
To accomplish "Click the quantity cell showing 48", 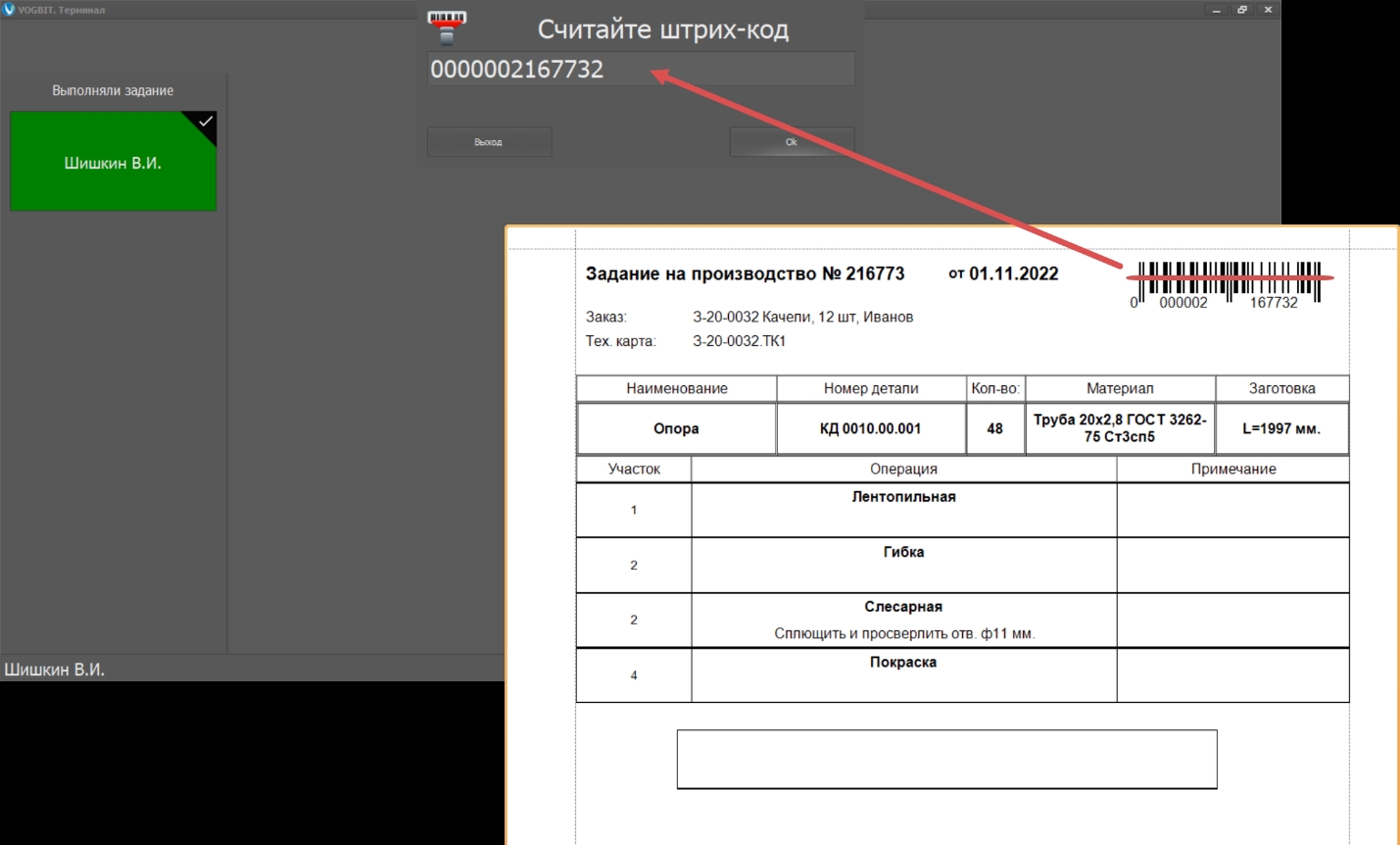I will (x=995, y=428).
